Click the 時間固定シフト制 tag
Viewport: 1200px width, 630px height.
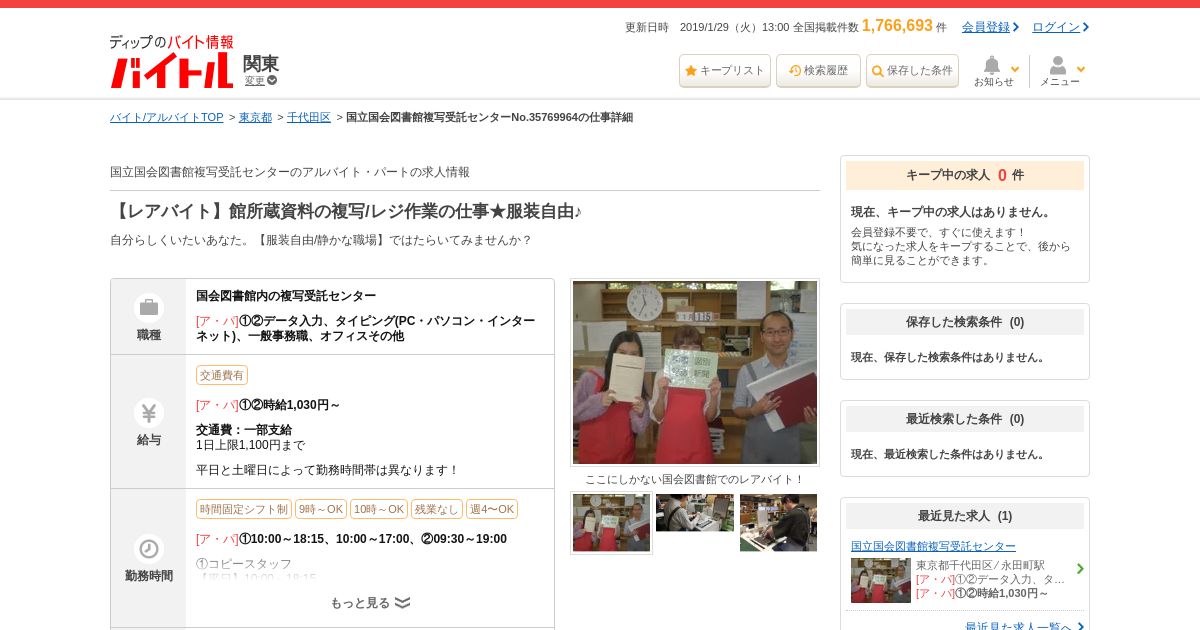coord(244,509)
